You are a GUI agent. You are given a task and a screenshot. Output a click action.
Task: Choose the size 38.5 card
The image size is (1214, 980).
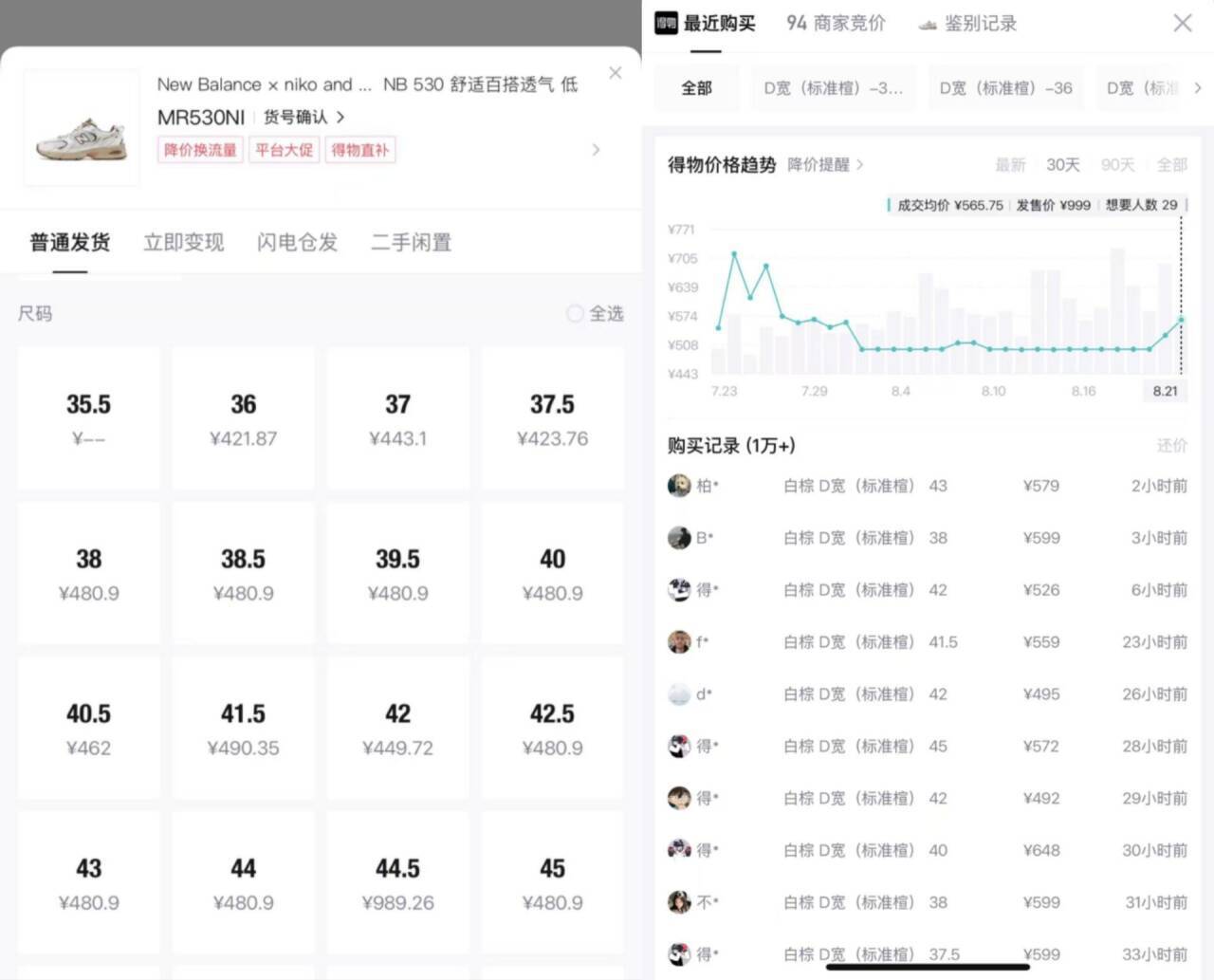pyautogui.click(x=243, y=573)
